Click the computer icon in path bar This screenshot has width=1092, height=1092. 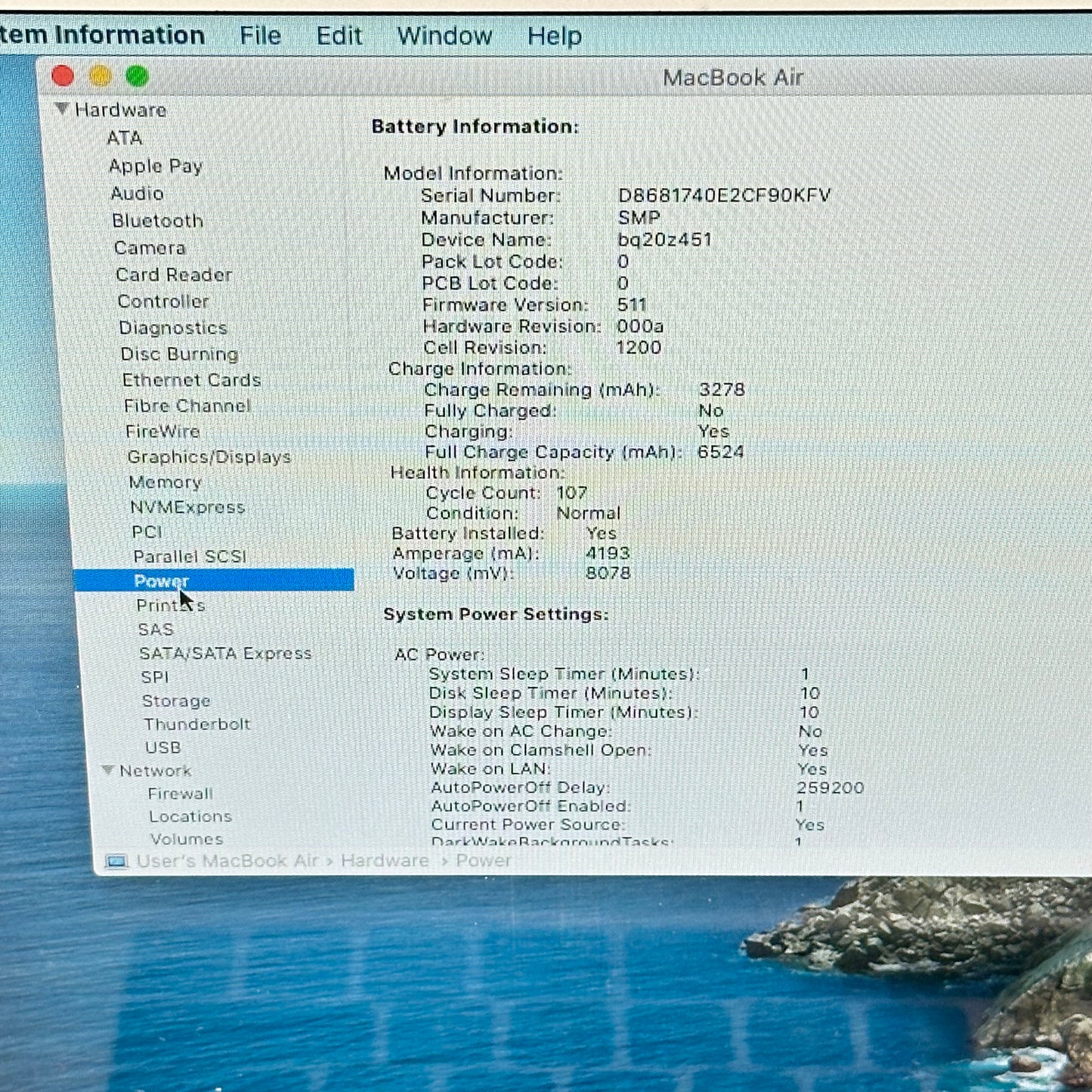point(116,862)
